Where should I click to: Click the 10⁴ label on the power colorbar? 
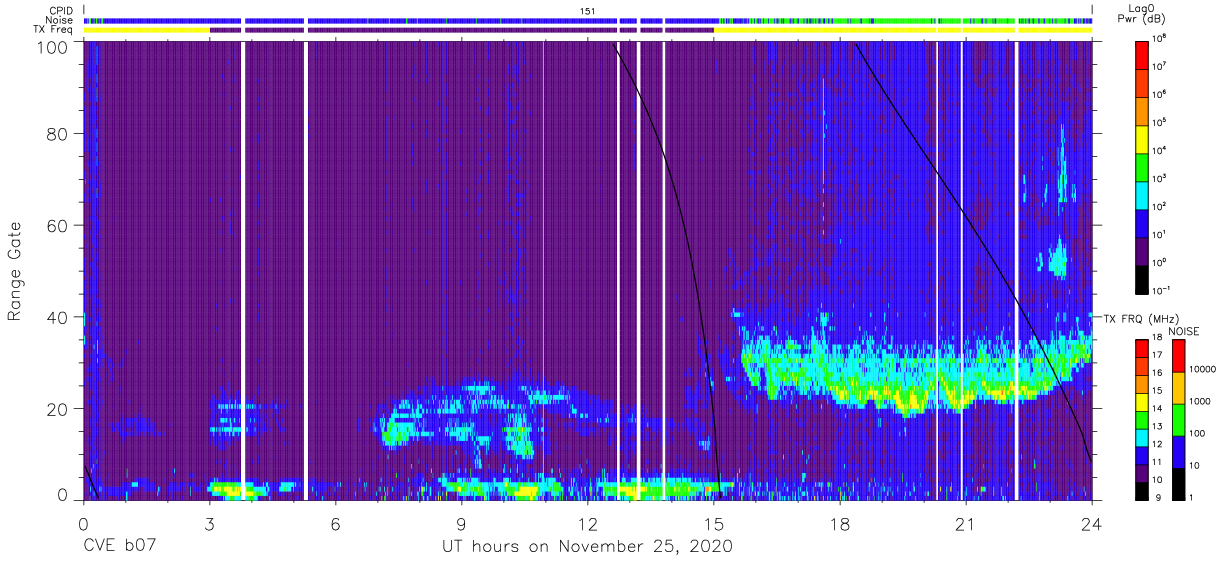pos(1160,149)
